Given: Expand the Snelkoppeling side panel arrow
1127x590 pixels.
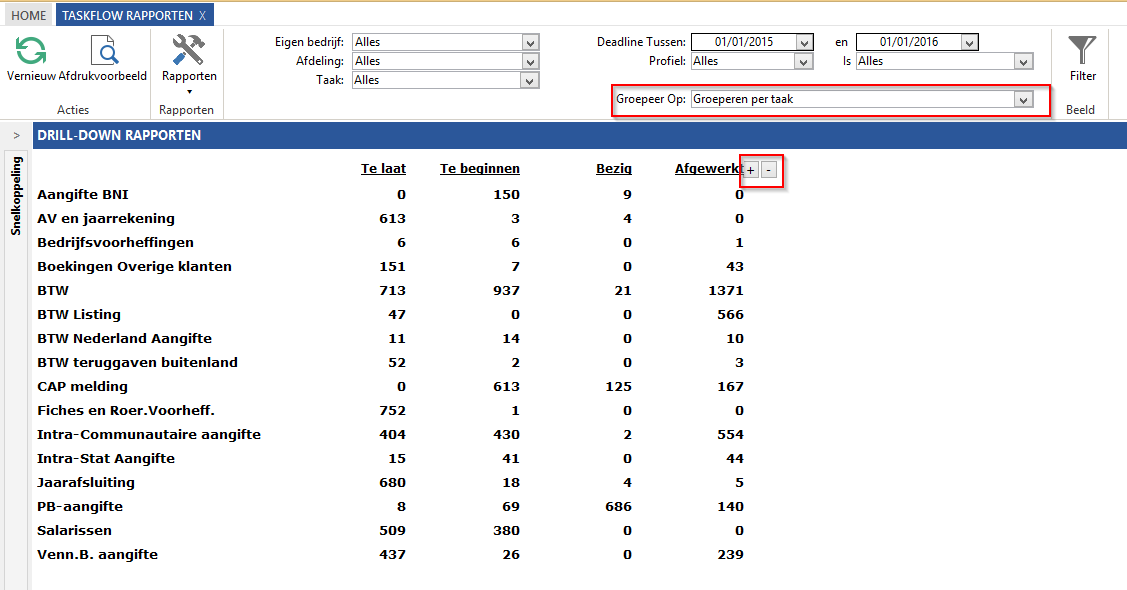Looking at the screenshot, I should pos(16,135).
